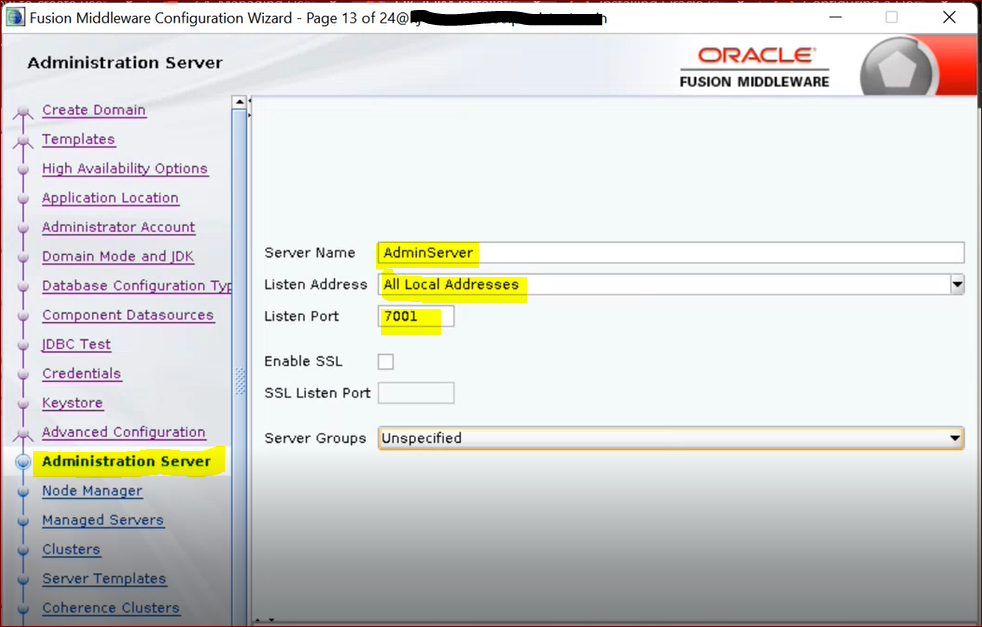Viewport: 982px width, 627px height.
Task: Navigate to the Credentials step
Action: click(81, 374)
